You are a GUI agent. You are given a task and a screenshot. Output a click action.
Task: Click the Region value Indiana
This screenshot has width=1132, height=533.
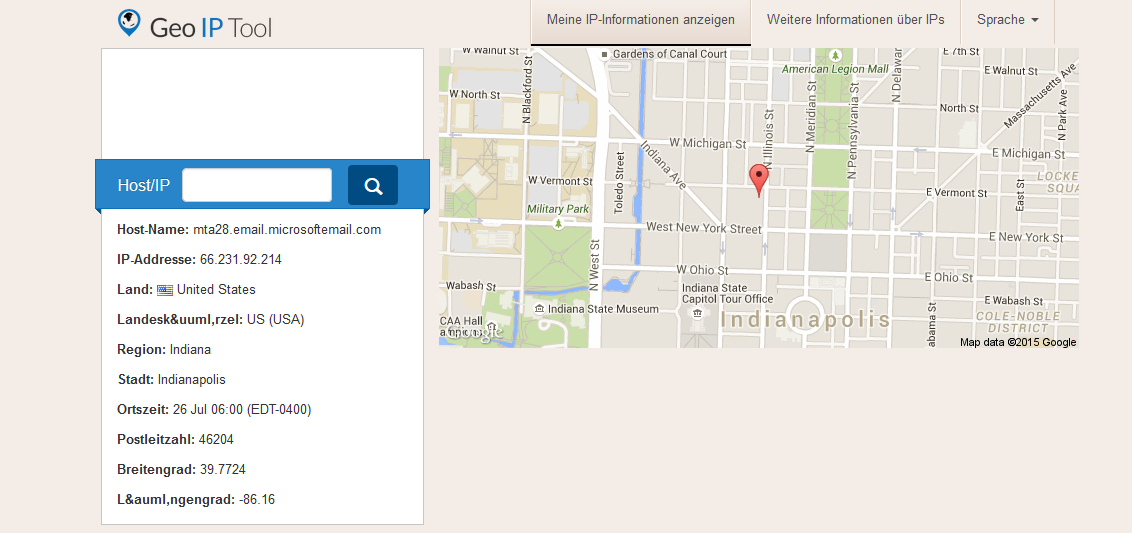[x=190, y=350]
